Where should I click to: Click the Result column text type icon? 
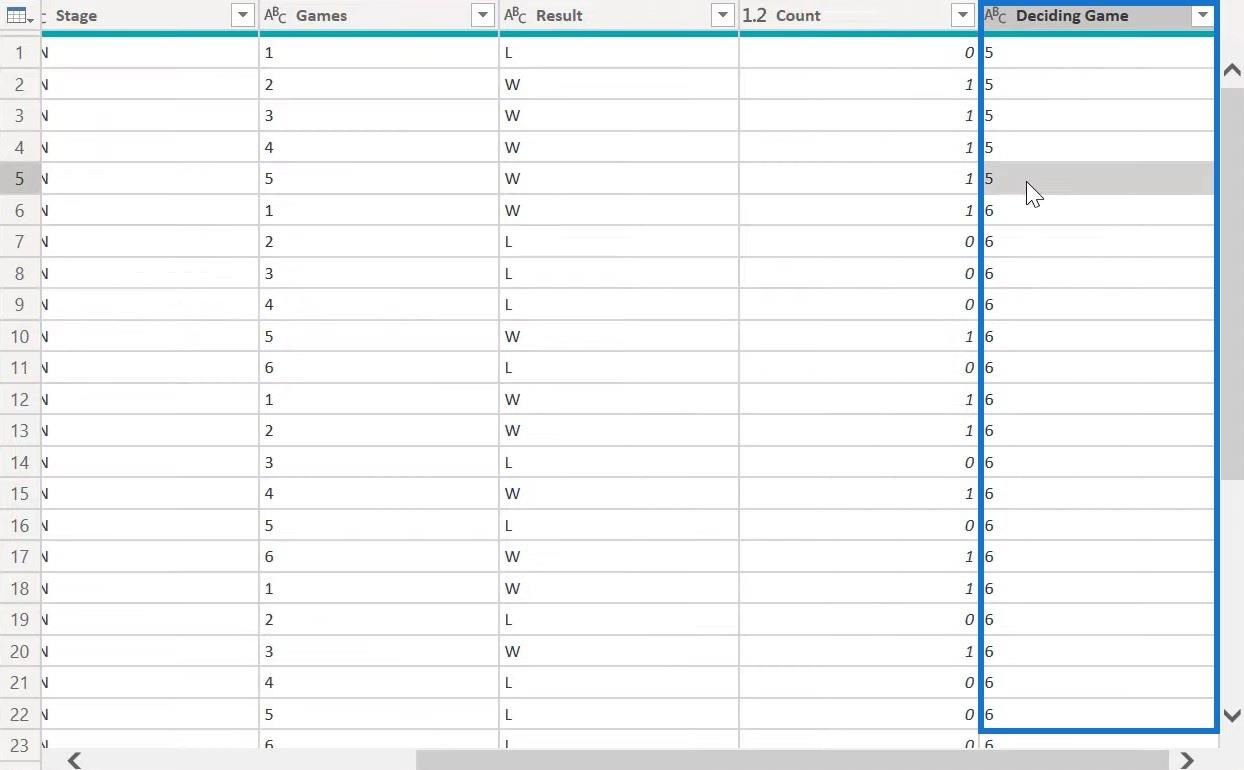(x=515, y=16)
